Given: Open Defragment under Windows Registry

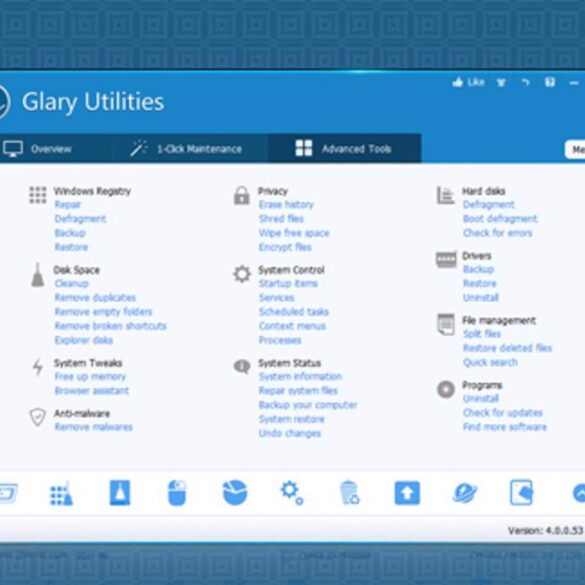Looking at the screenshot, I should pyautogui.click(x=80, y=219).
